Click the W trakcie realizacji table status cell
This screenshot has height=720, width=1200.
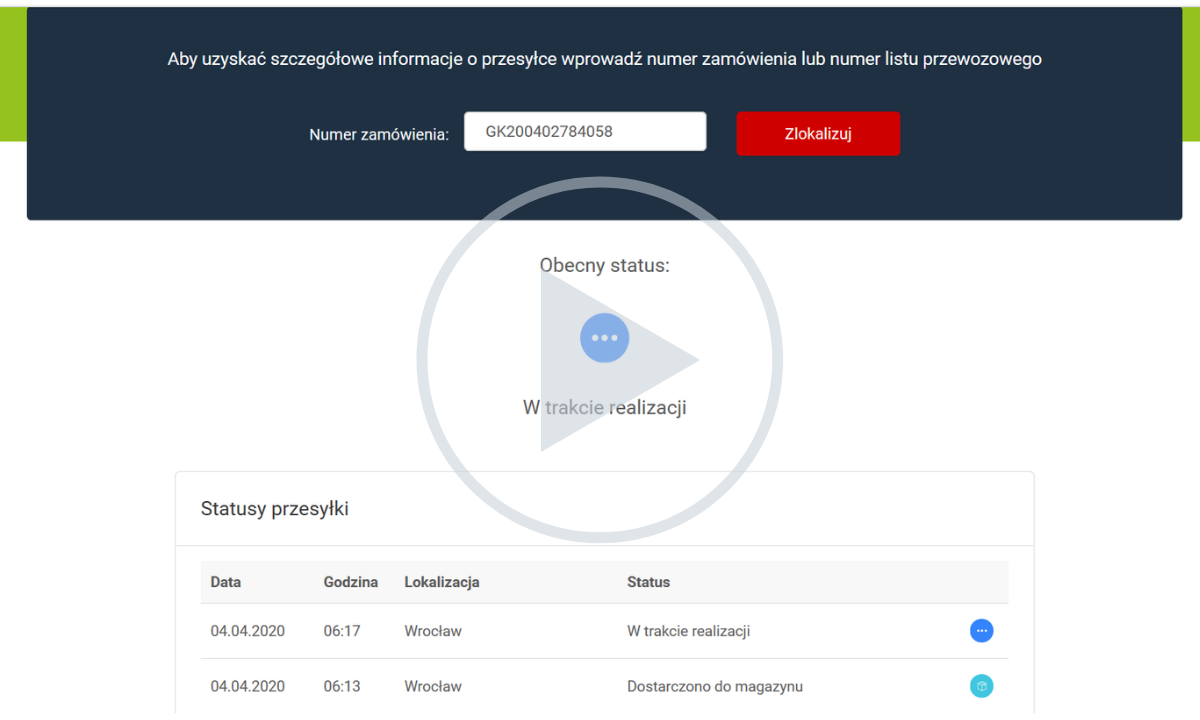[688, 631]
